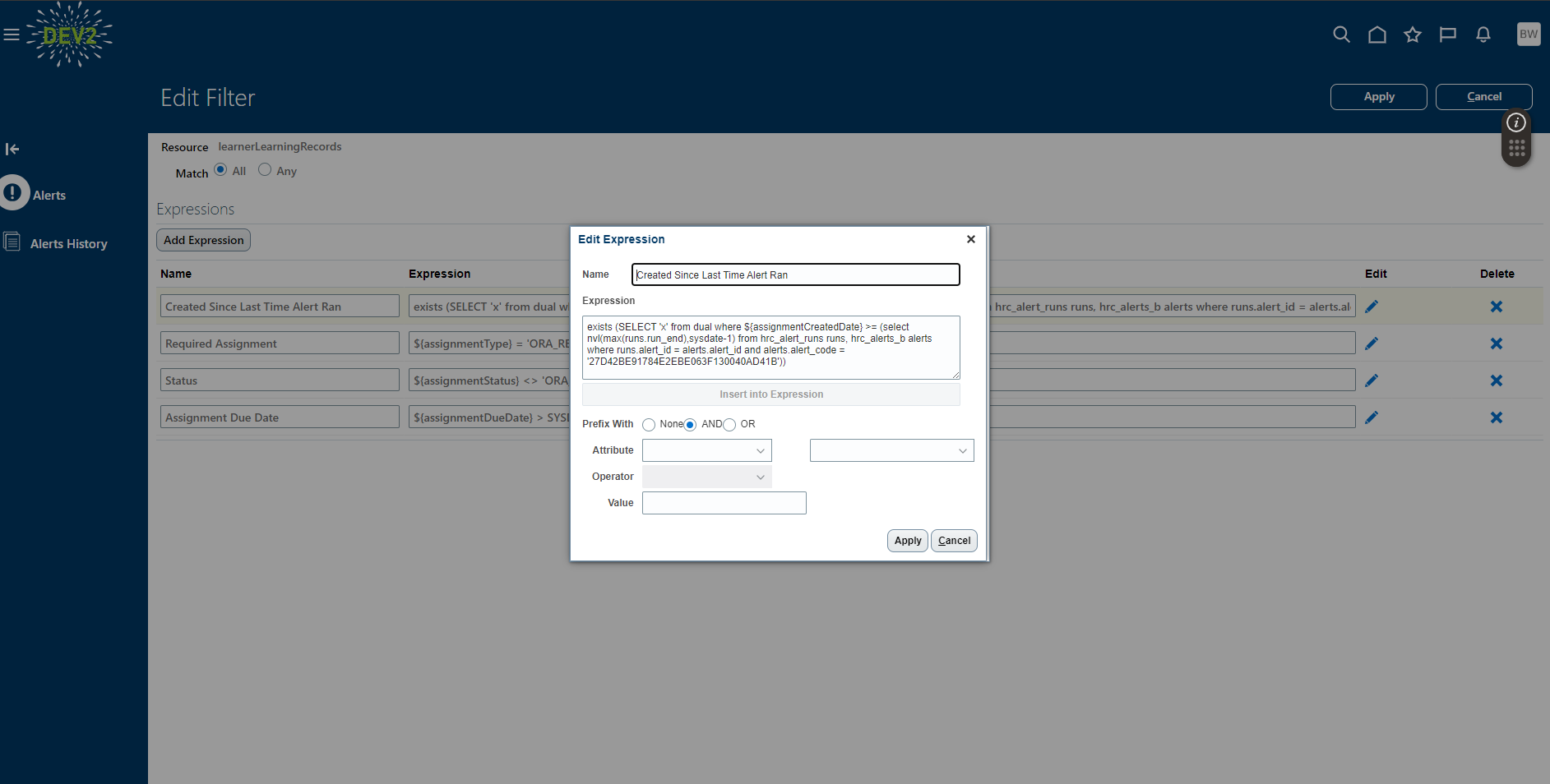Edit the Assignment Due Date pencil
Image resolution: width=1550 pixels, height=784 pixels.
1372,417
